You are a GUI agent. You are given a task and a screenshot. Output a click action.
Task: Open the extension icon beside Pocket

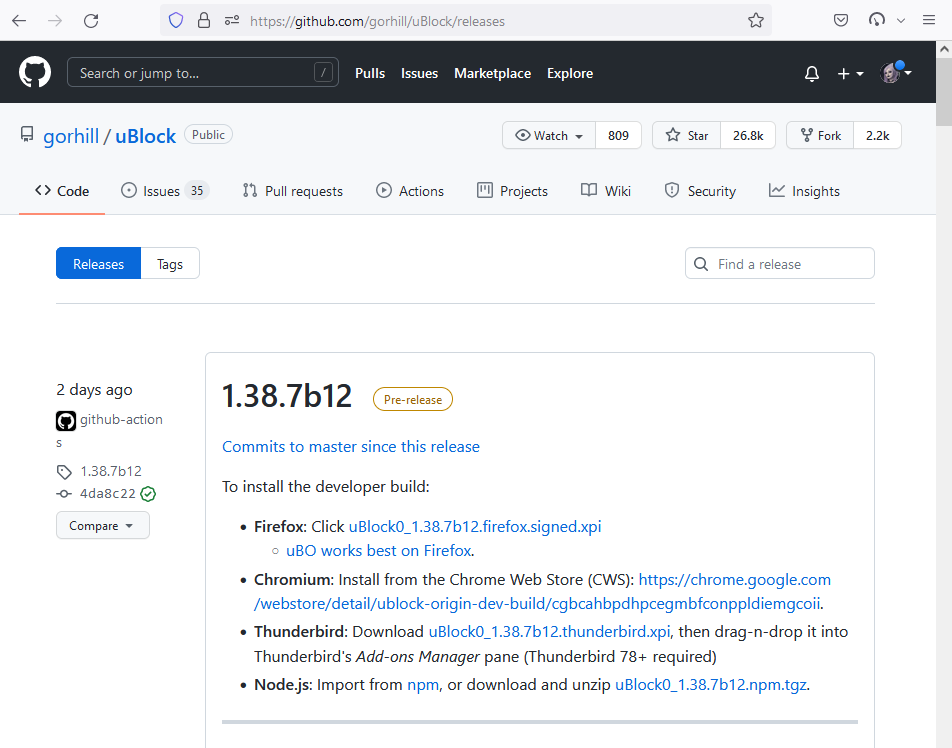point(877,20)
